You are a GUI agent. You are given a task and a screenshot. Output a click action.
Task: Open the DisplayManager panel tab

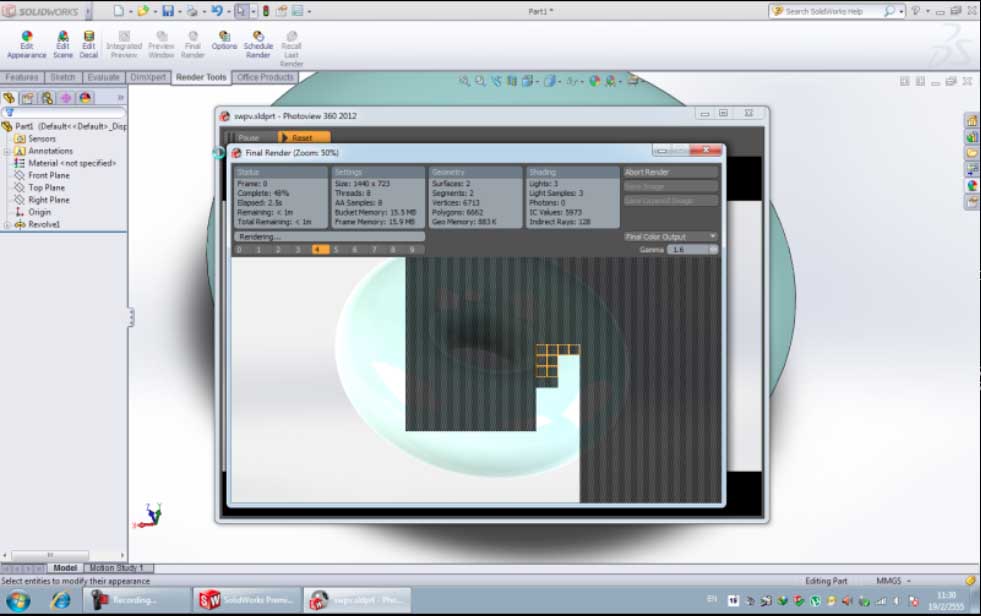(85, 98)
